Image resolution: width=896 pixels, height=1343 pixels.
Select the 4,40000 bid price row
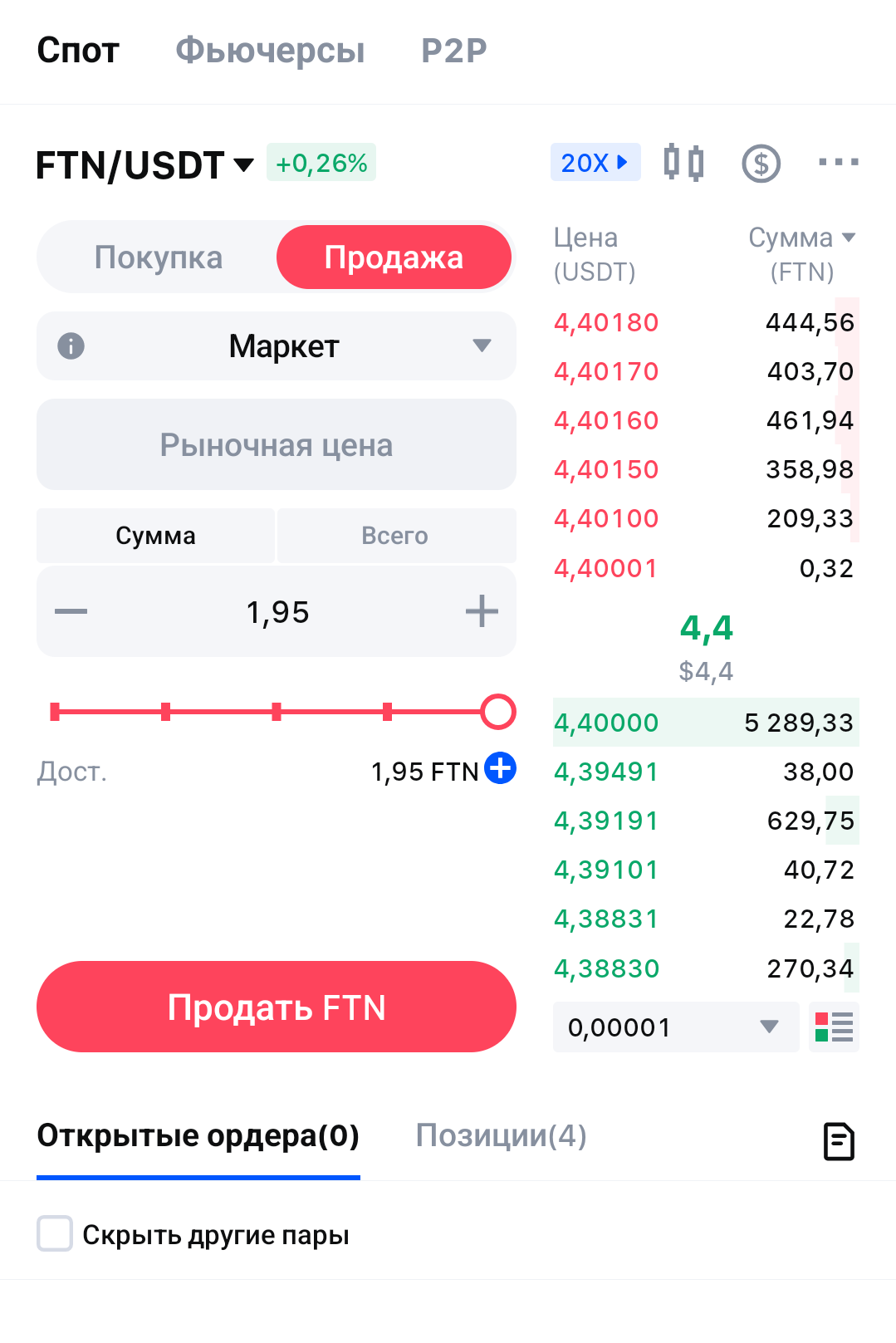[x=705, y=723]
